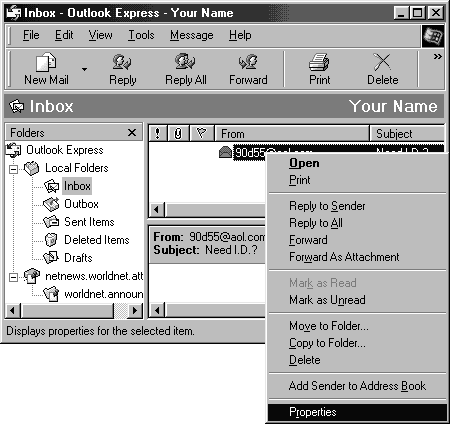Click the New Mail toolbar icon
Image resolution: width=450 pixels, height=424 pixels.
click(x=46, y=62)
